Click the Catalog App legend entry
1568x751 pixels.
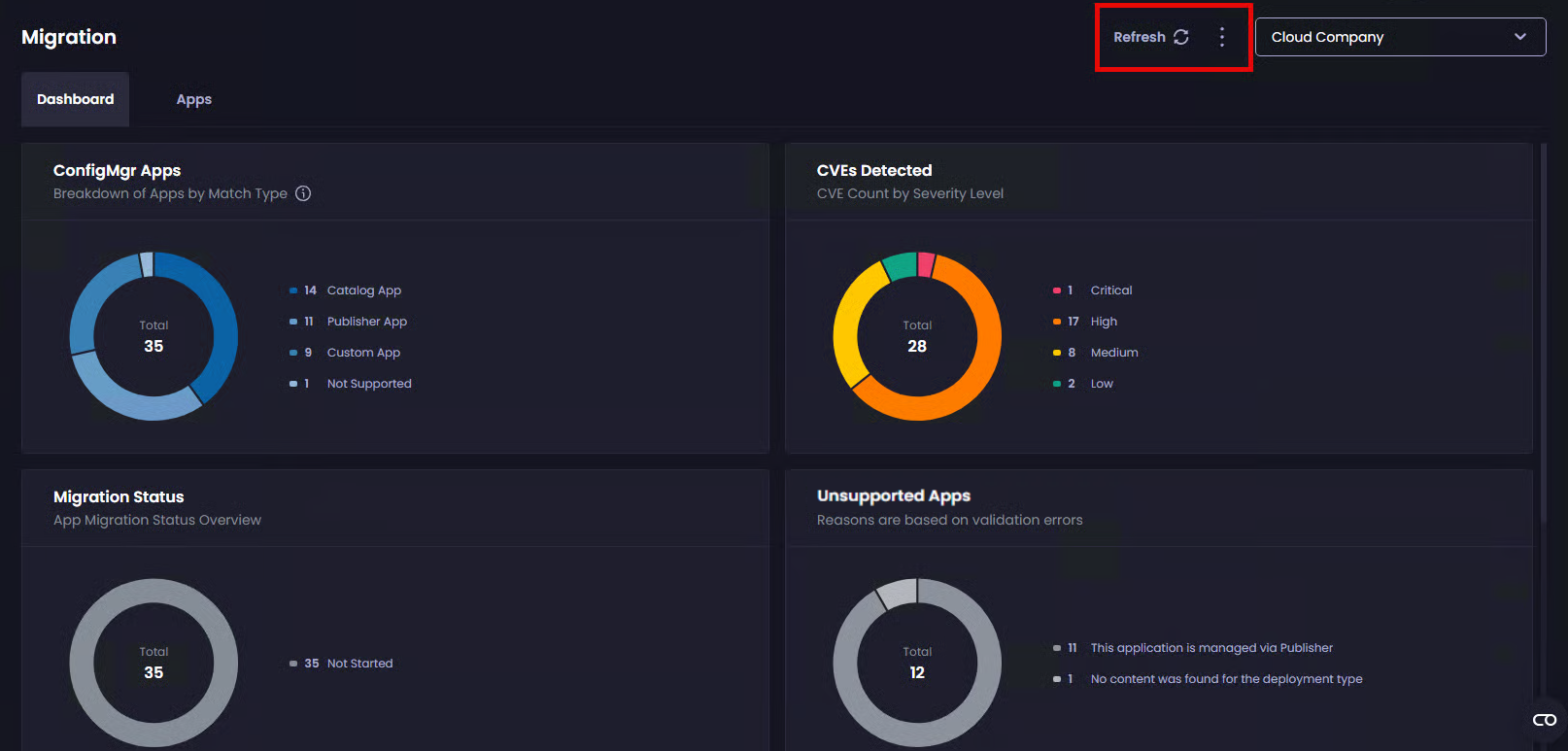363,290
